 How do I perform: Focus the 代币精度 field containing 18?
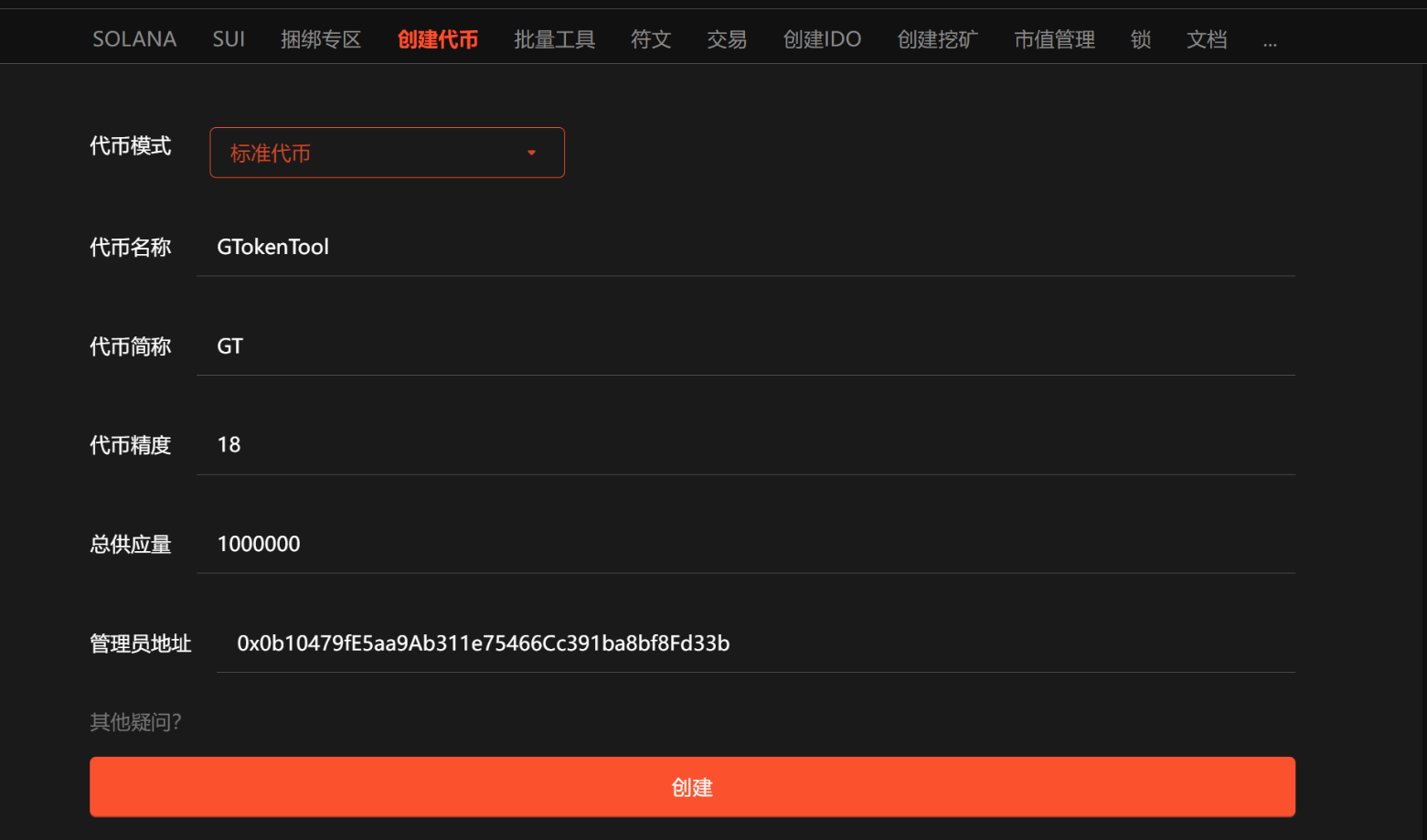tap(746, 445)
